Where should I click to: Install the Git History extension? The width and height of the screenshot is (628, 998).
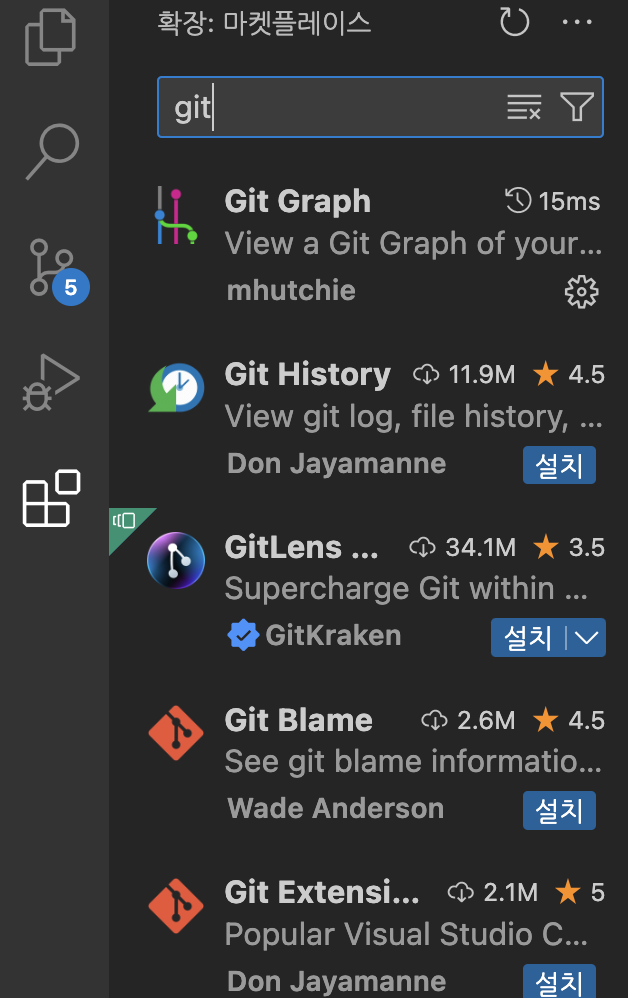[559, 465]
